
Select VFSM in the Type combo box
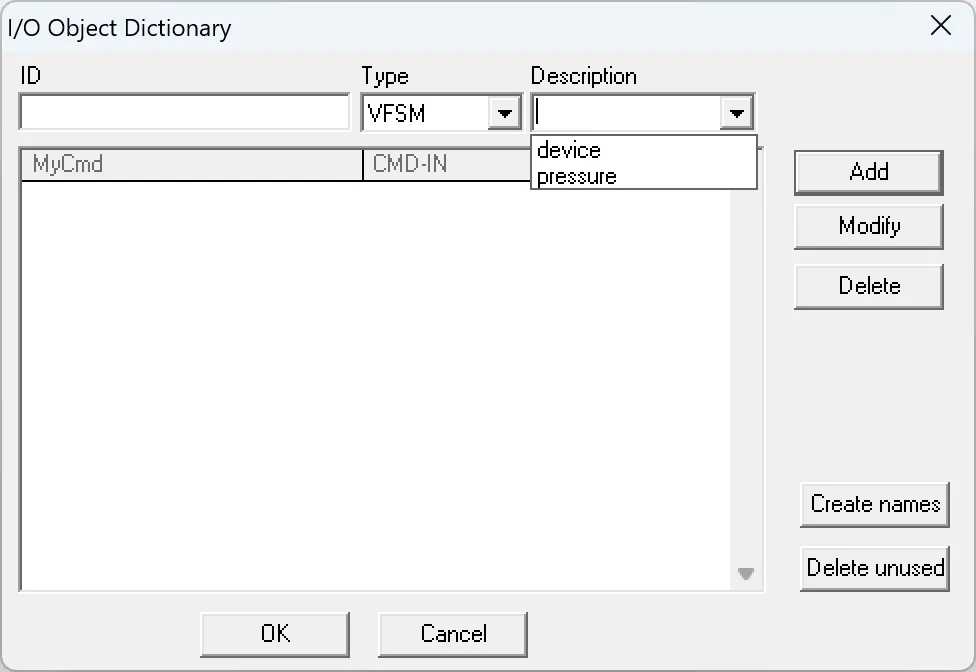pyautogui.click(x=420, y=112)
